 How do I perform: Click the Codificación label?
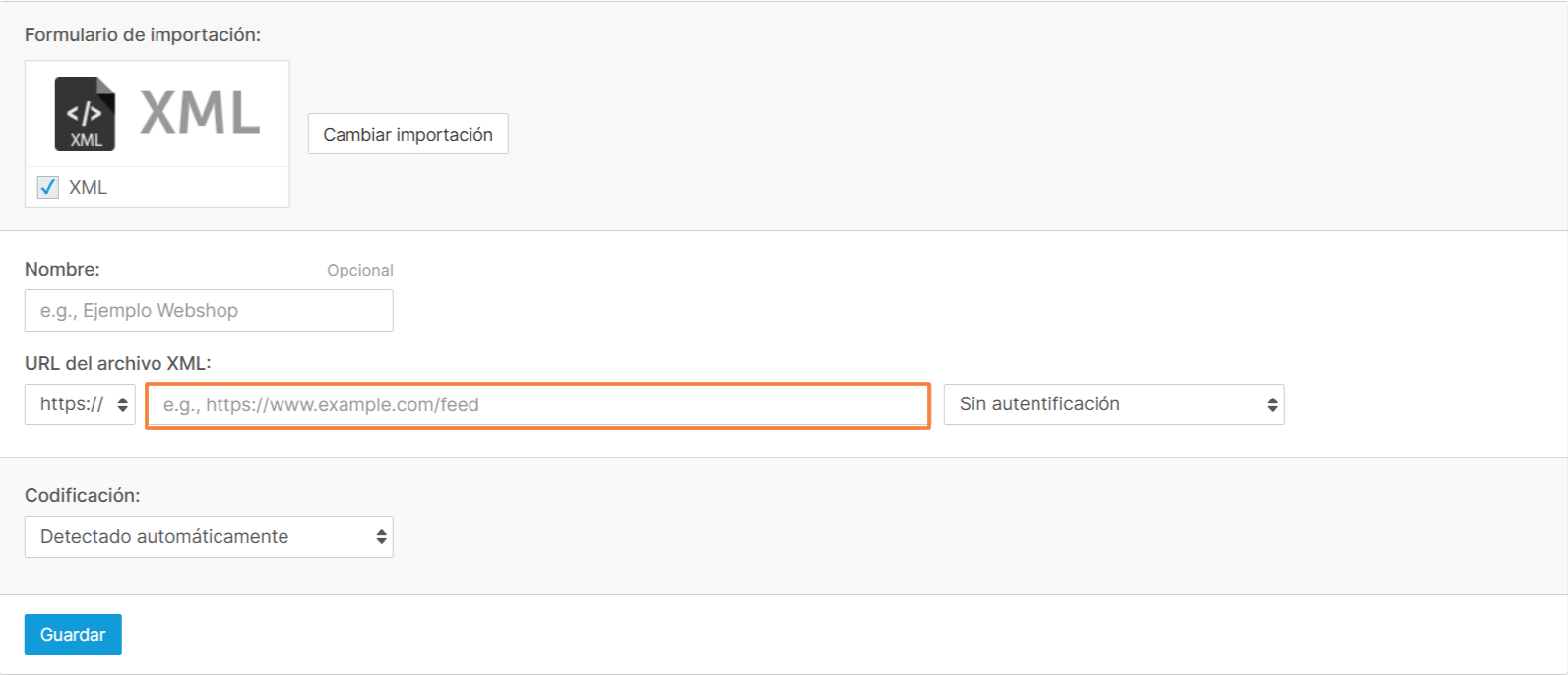point(83,495)
